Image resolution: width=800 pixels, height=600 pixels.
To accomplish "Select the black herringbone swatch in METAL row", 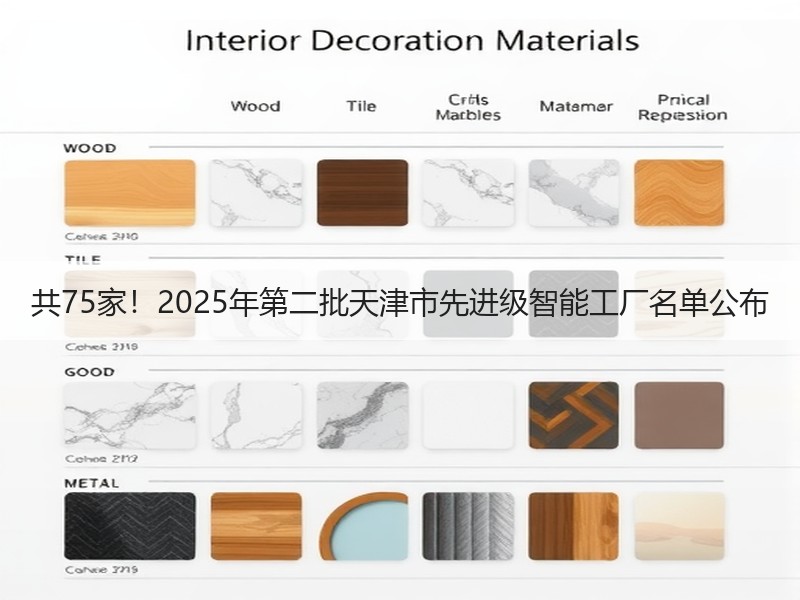I will coord(130,526).
